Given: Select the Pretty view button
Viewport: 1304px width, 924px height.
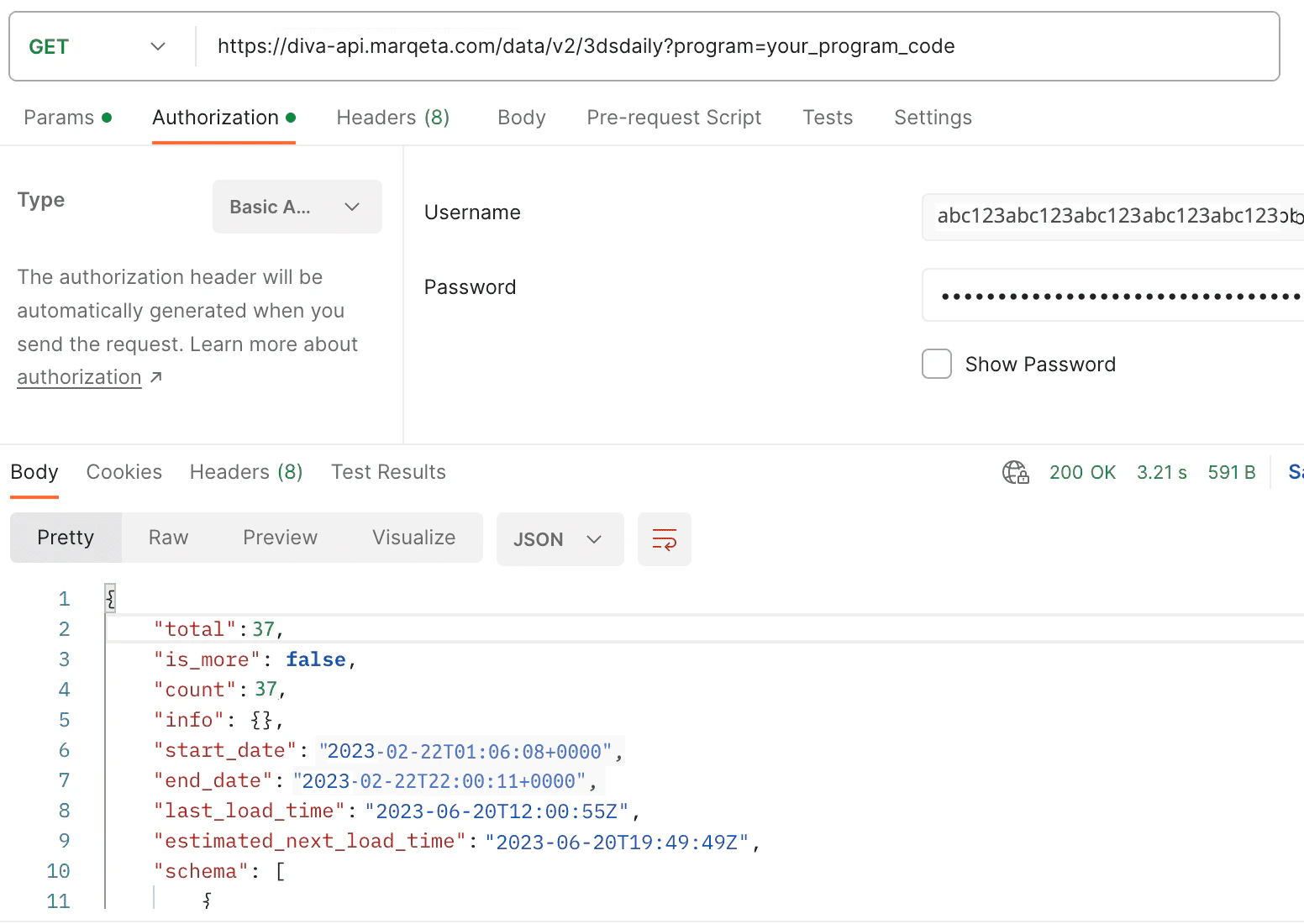Looking at the screenshot, I should (x=66, y=538).
